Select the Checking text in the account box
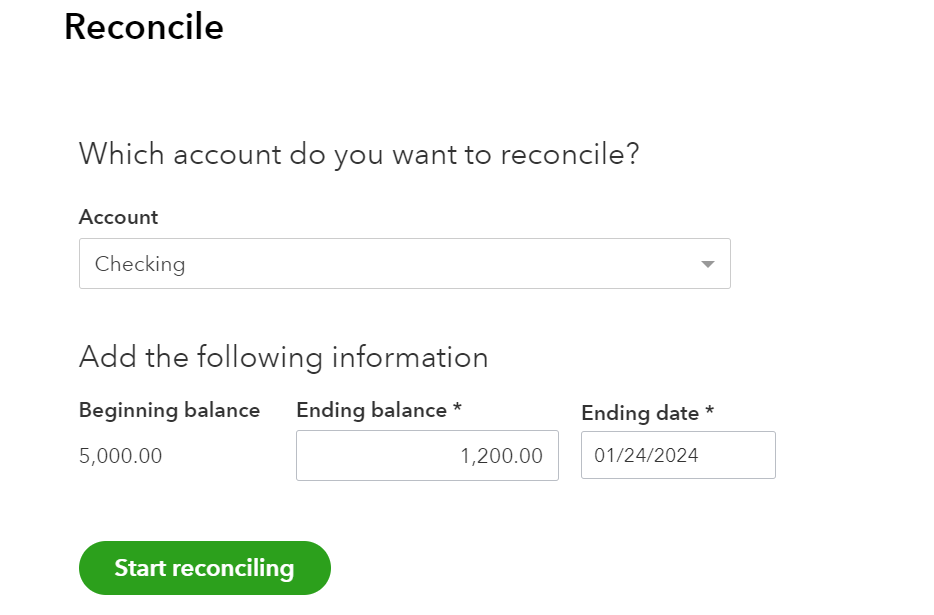 [x=140, y=263]
